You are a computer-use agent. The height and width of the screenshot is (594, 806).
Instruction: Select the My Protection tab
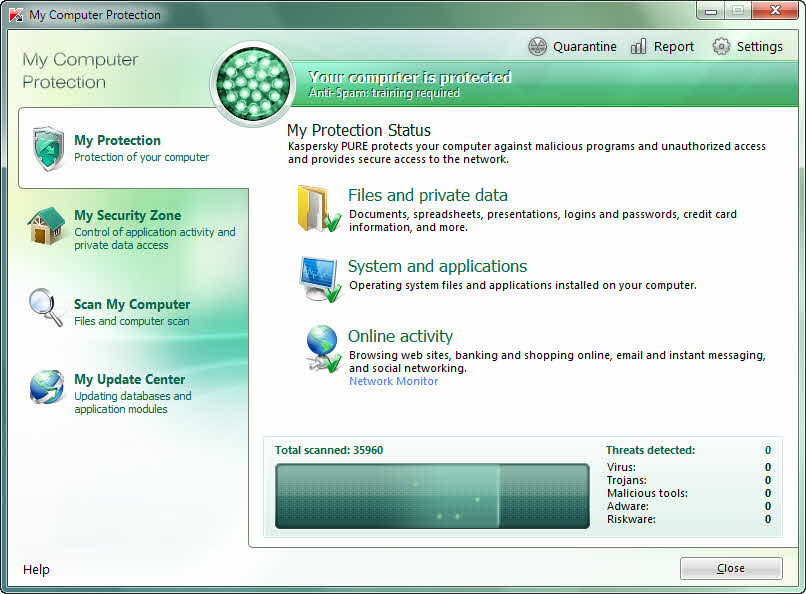pos(134,148)
